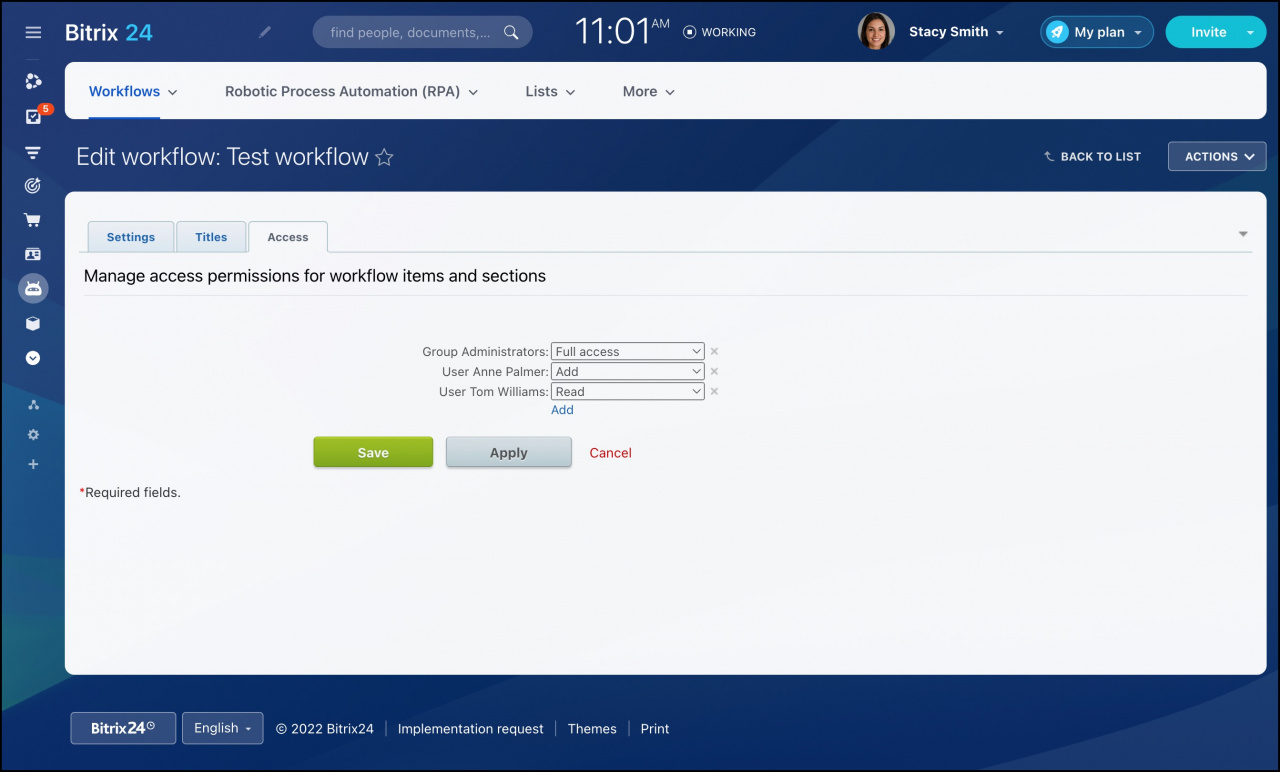Click the Bitrix 24 logo at top

pyautogui.click(x=109, y=32)
